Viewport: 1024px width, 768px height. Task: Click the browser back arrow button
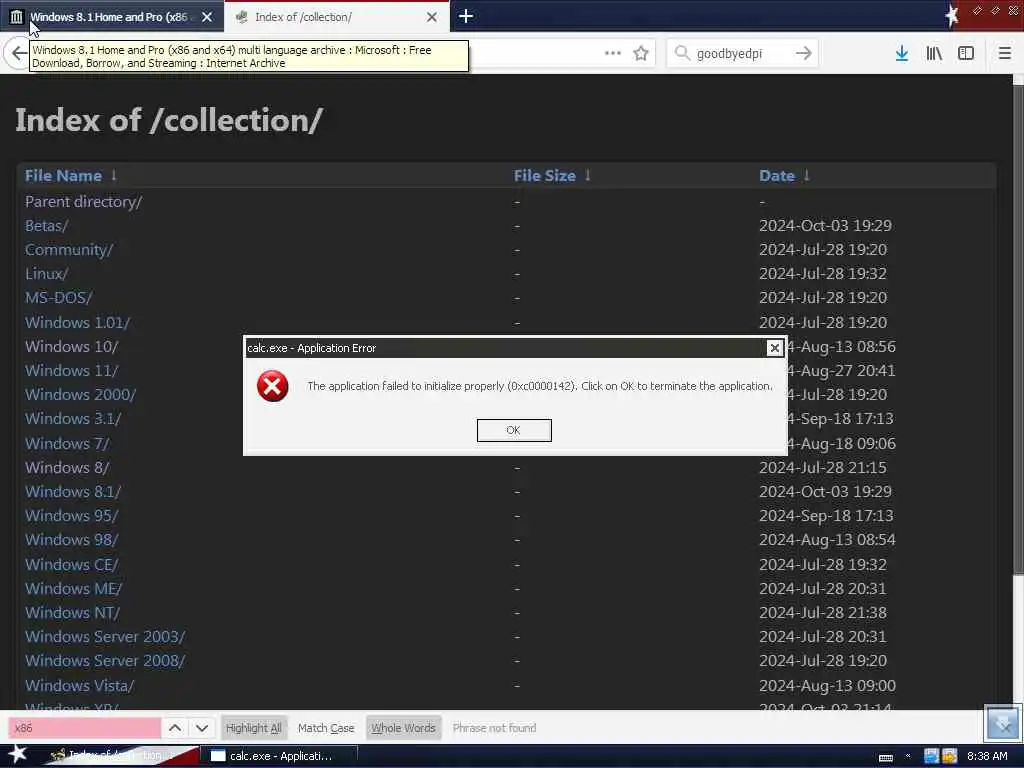pos(18,53)
